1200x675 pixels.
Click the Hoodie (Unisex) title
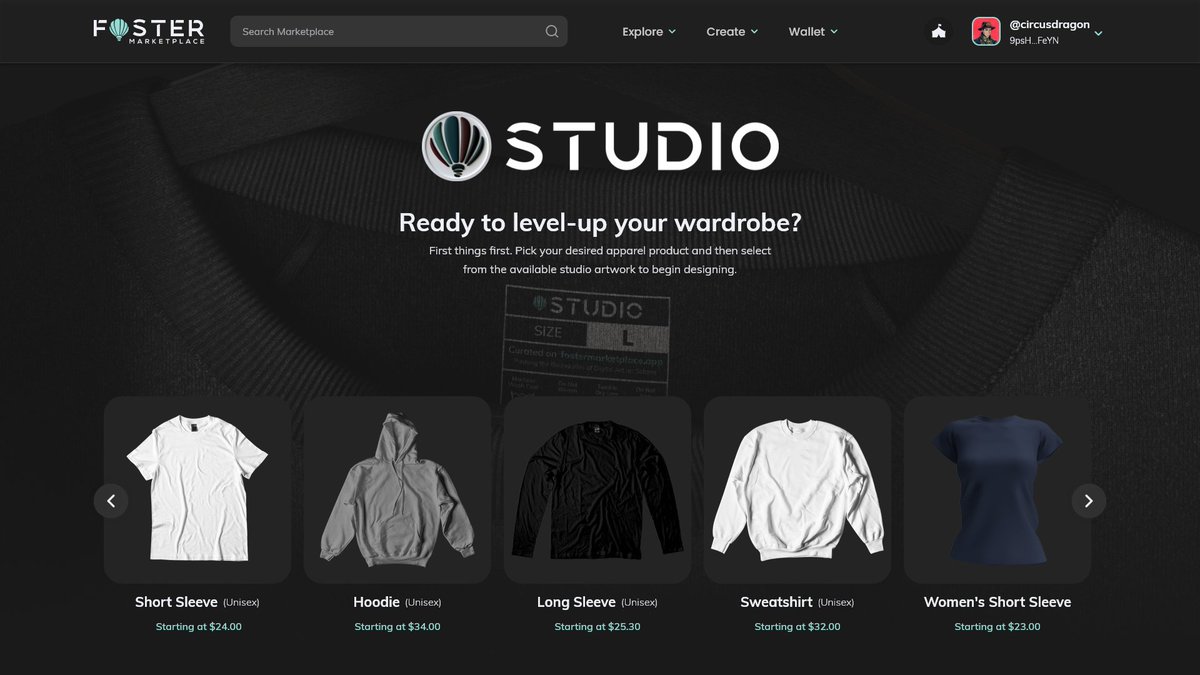click(397, 602)
